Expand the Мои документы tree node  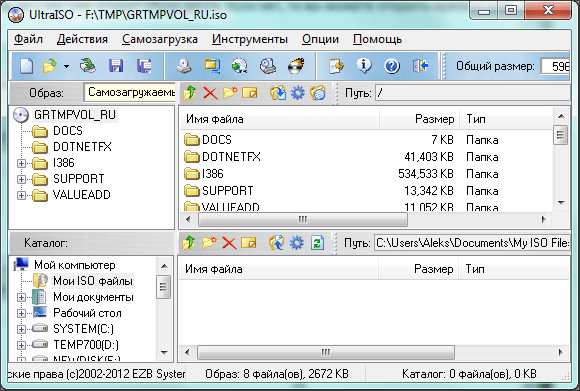[21, 297]
